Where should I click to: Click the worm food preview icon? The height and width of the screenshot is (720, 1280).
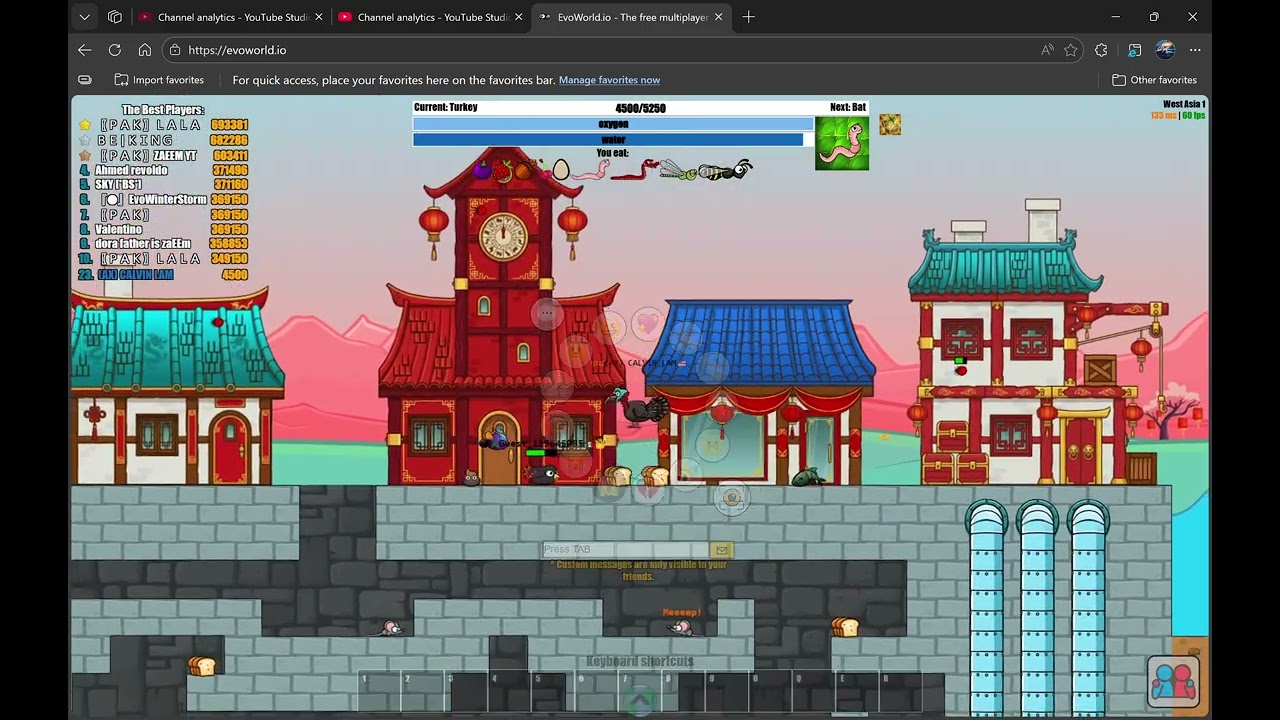[x=842, y=143]
